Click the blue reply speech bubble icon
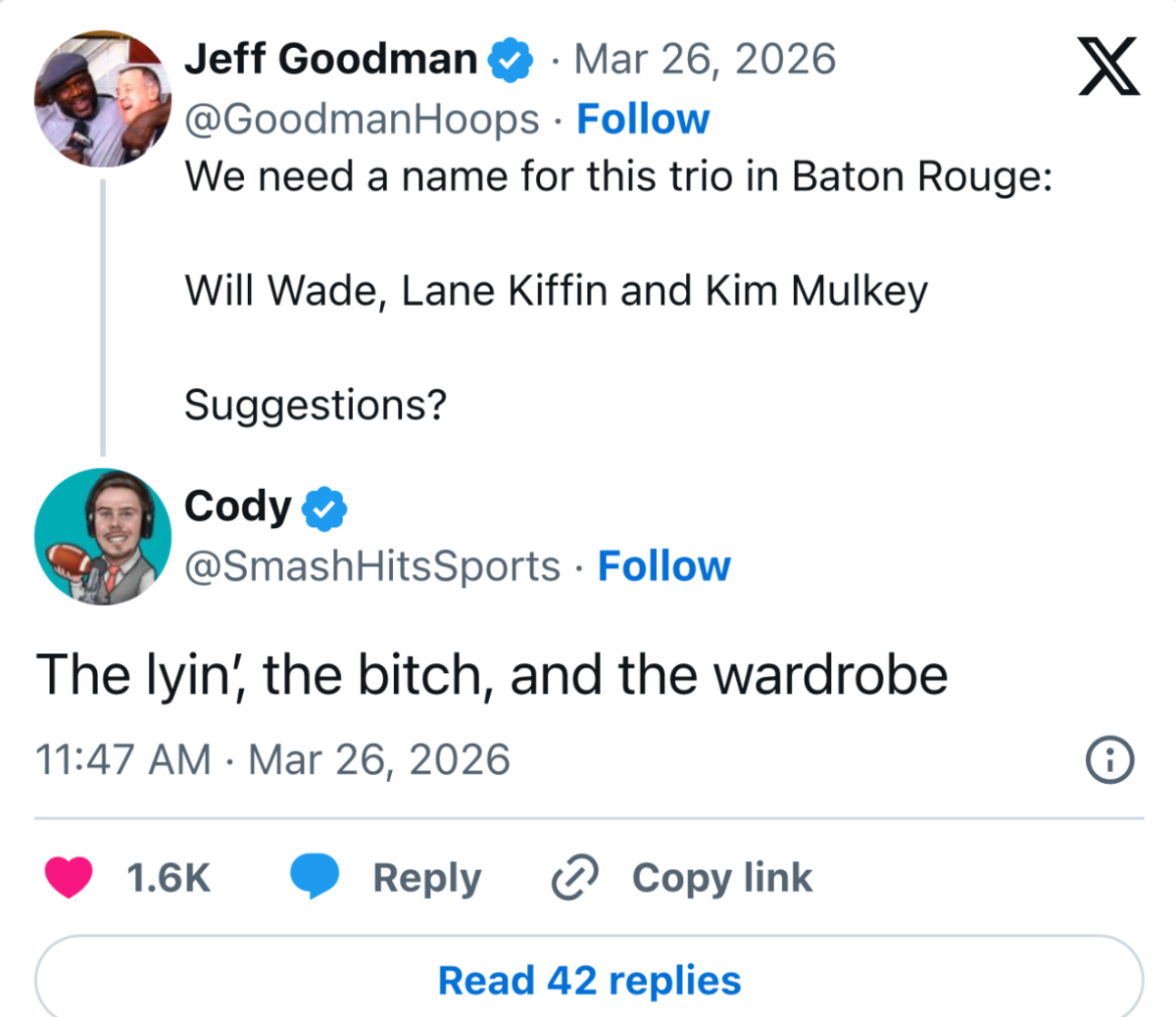Image resolution: width=1176 pixels, height=1017 pixels. pyautogui.click(x=314, y=877)
